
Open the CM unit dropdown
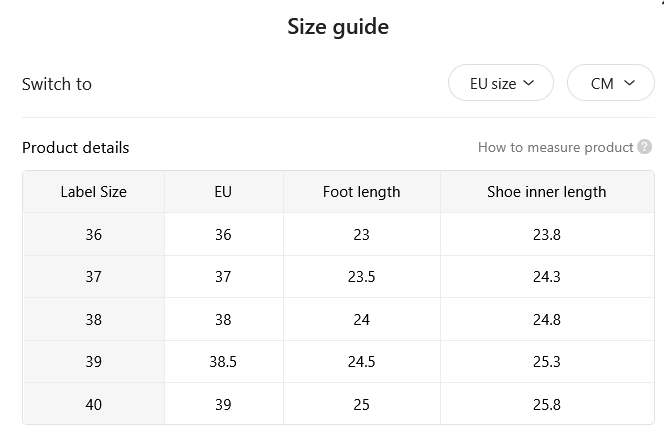(x=611, y=83)
